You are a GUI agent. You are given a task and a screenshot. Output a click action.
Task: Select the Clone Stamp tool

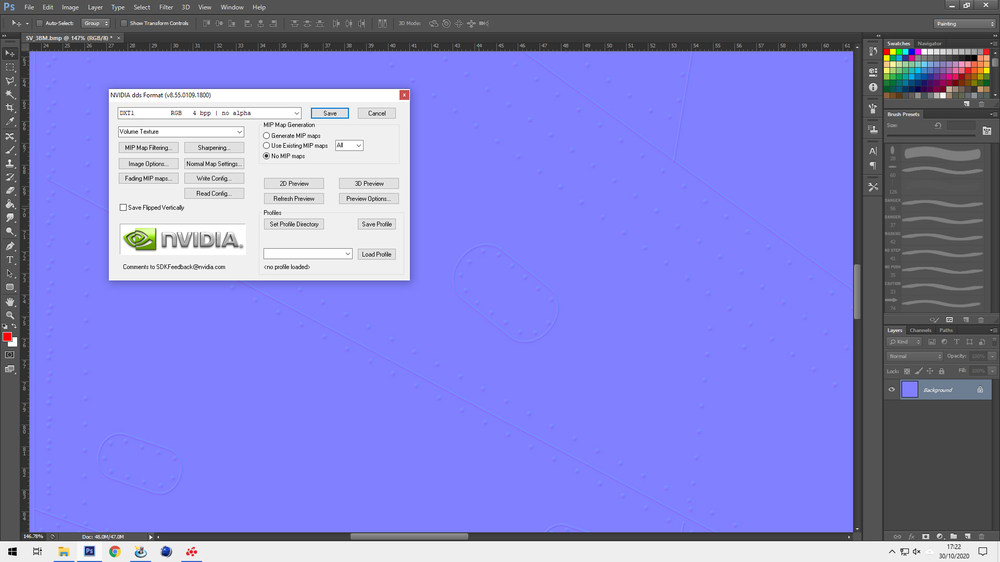tap(10, 163)
